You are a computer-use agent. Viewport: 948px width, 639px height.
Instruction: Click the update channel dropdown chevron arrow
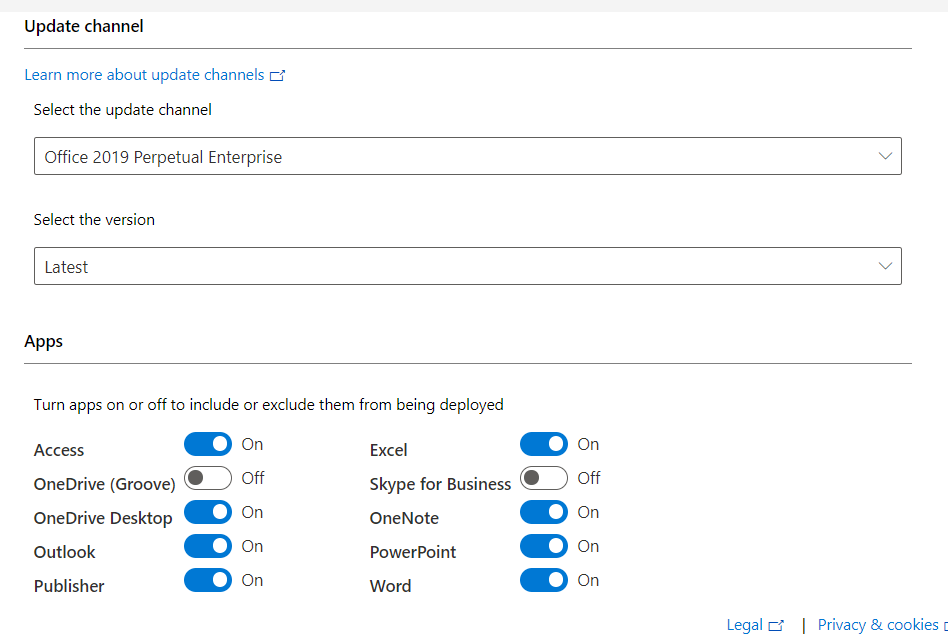885,156
